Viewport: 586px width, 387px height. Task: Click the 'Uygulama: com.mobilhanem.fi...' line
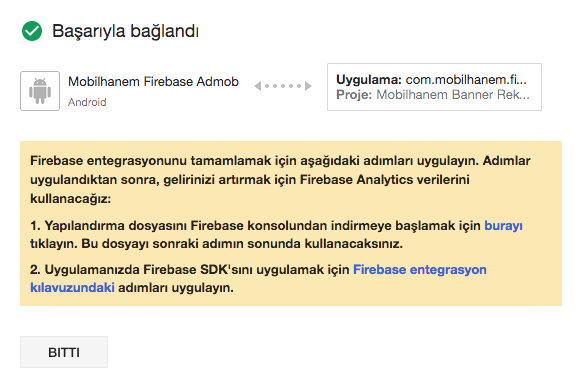431,80
